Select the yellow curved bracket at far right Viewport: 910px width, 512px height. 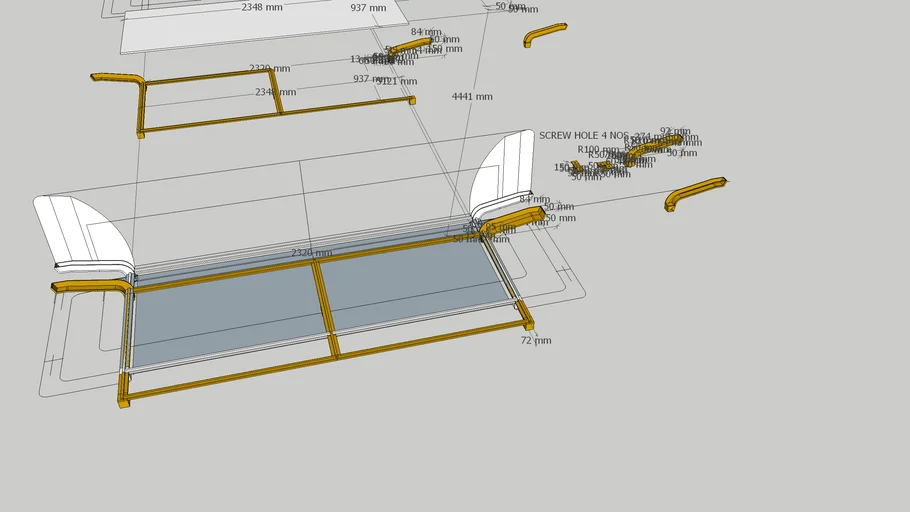[695, 191]
